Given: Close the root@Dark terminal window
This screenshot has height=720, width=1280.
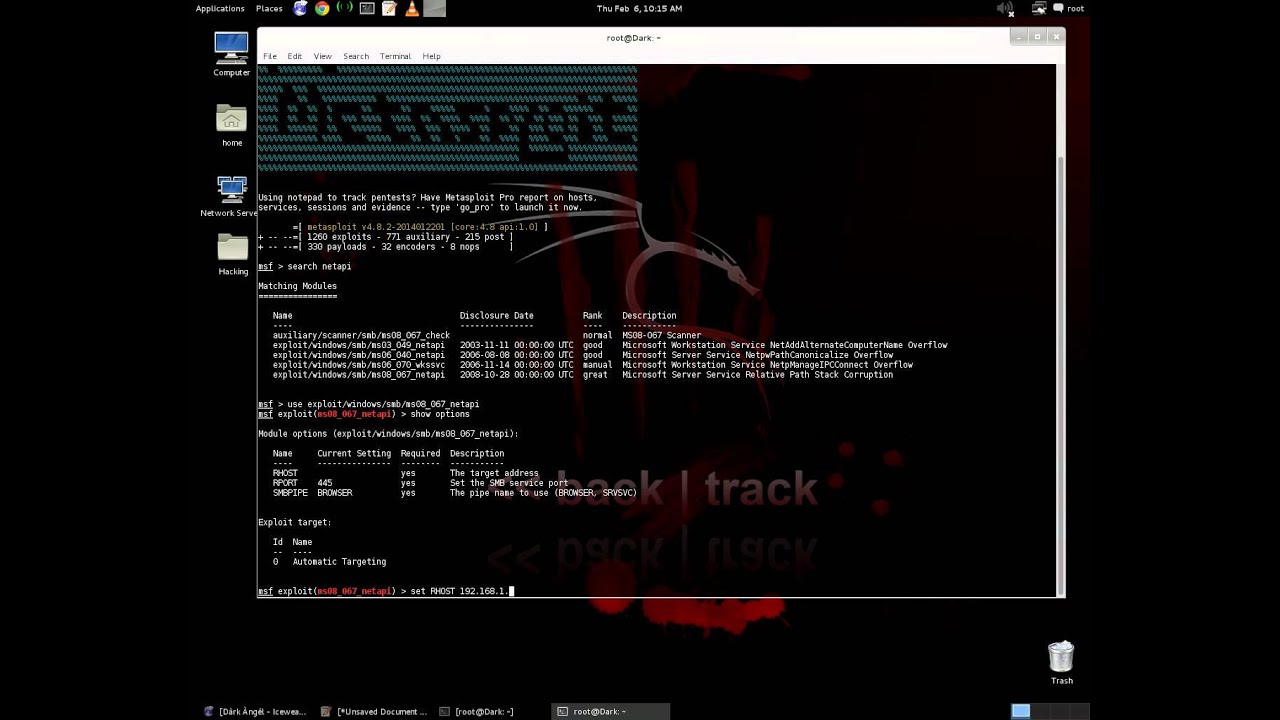Looking at the screenshot, I should tap(1056, 37).
